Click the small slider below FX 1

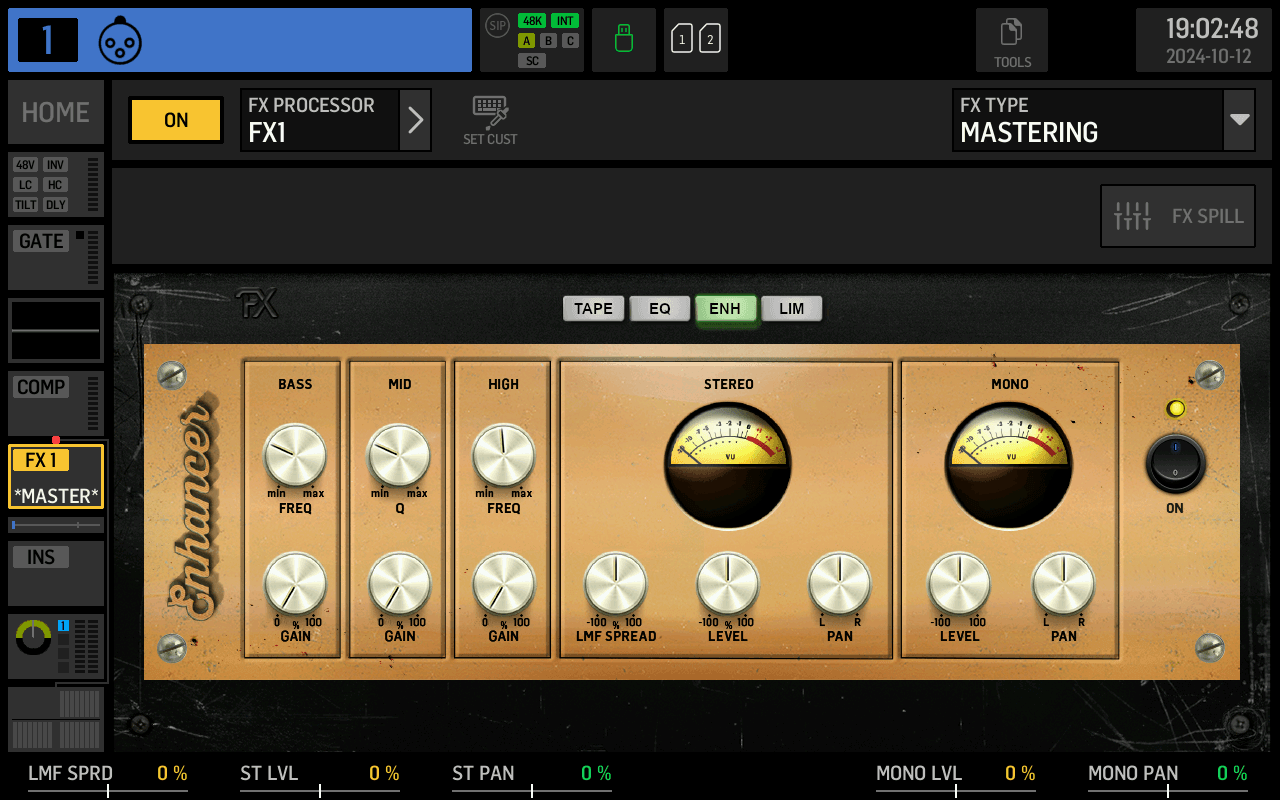(x=56, y=525)
